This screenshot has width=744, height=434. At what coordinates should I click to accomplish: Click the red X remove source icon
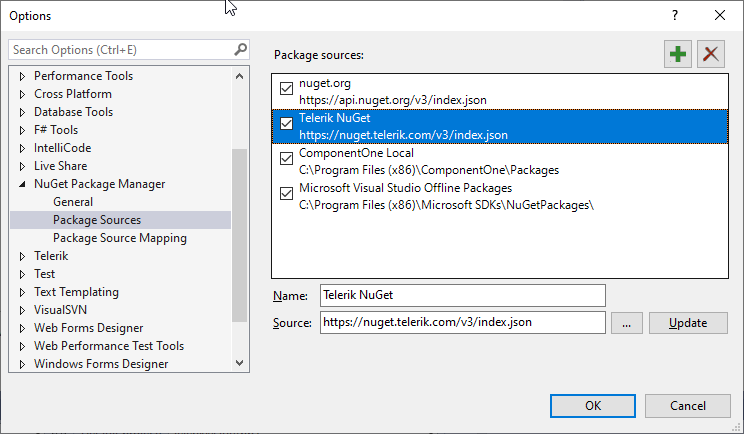711,54
